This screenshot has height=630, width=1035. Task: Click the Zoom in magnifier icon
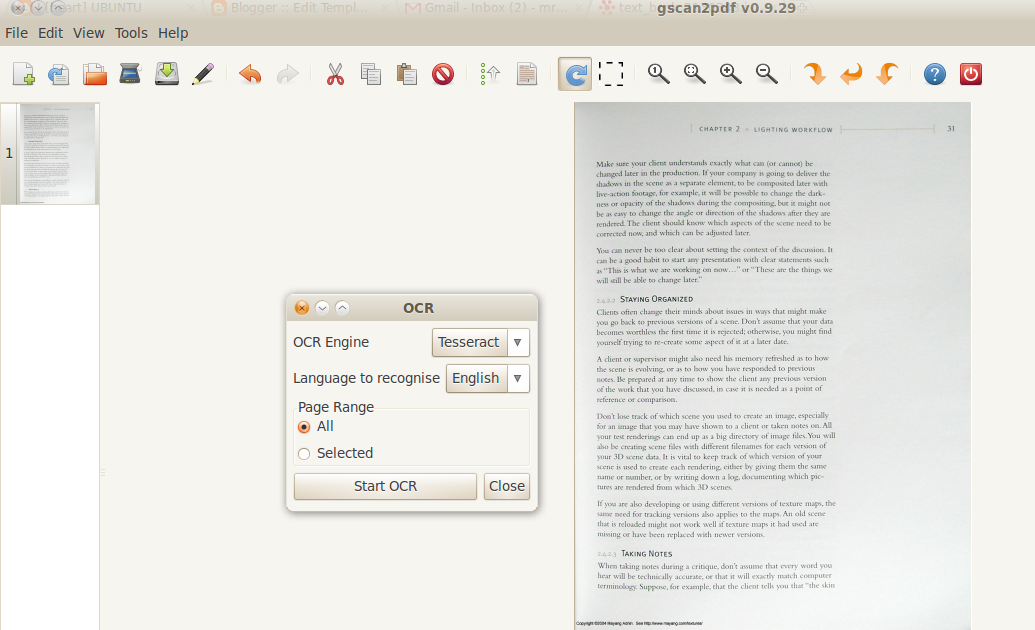(x=730, y=73)
